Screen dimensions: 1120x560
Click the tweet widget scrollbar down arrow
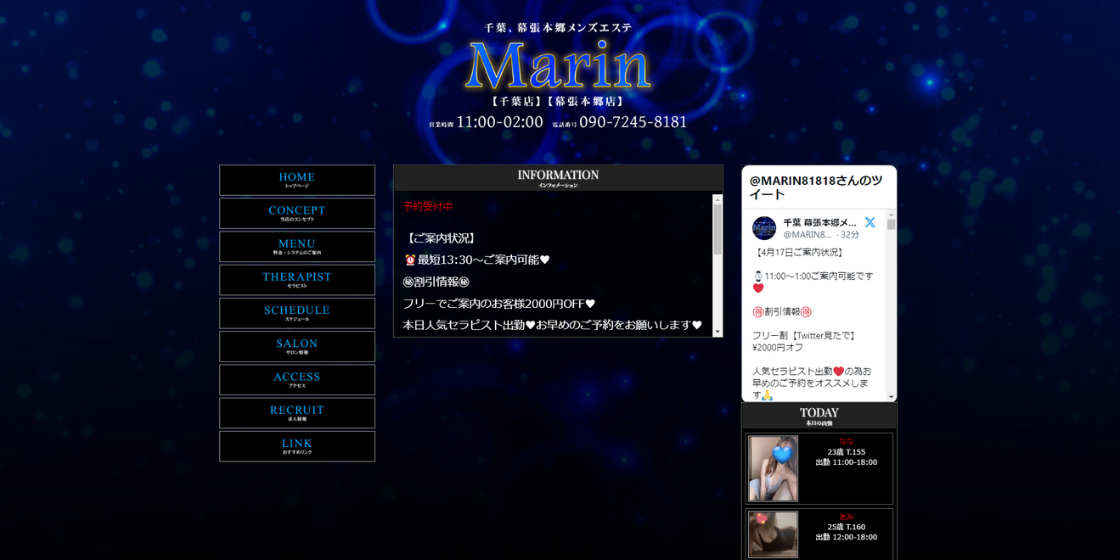pyautogui.click(x=891, y=396)
